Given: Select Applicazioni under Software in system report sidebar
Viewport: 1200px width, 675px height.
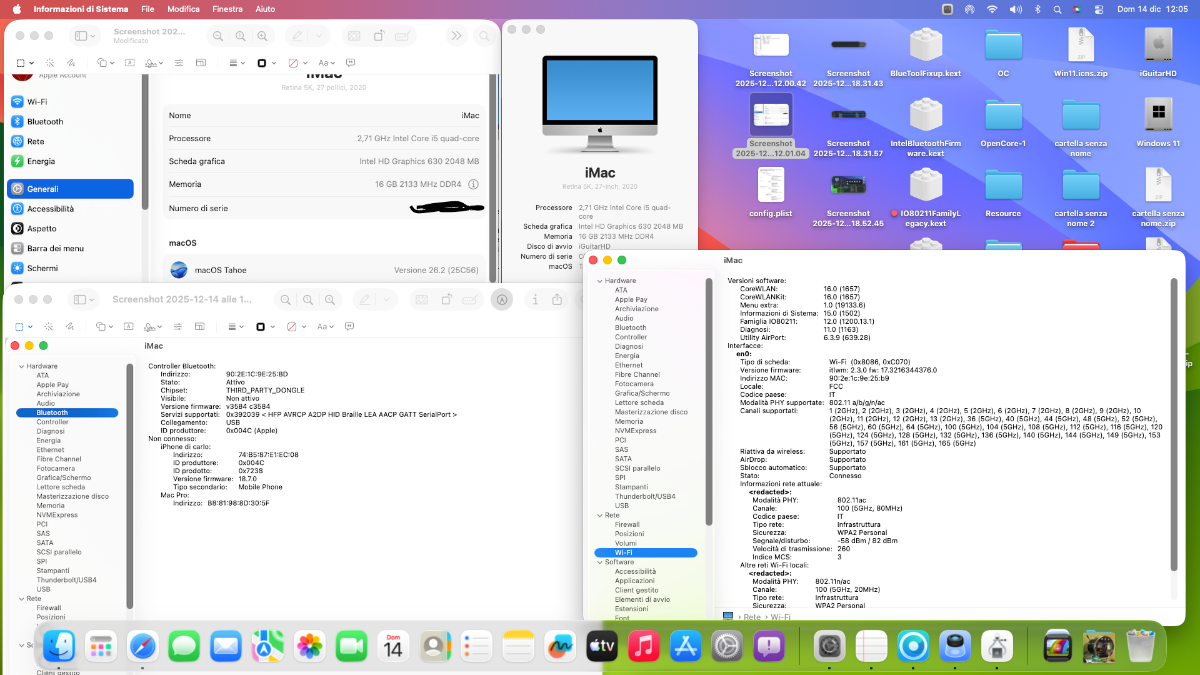Looking at the screenshot, I should pyautogui.click(x=634, y=580).
